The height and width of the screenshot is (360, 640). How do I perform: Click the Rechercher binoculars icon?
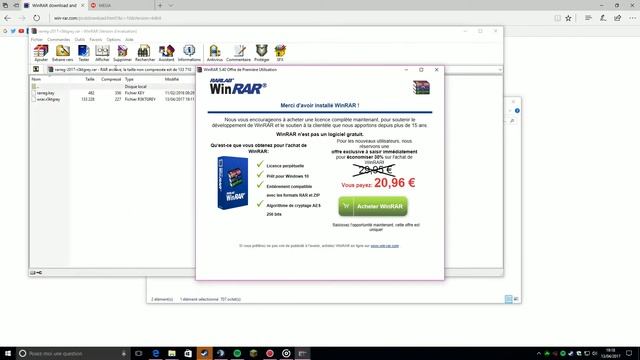pos(145,53)
